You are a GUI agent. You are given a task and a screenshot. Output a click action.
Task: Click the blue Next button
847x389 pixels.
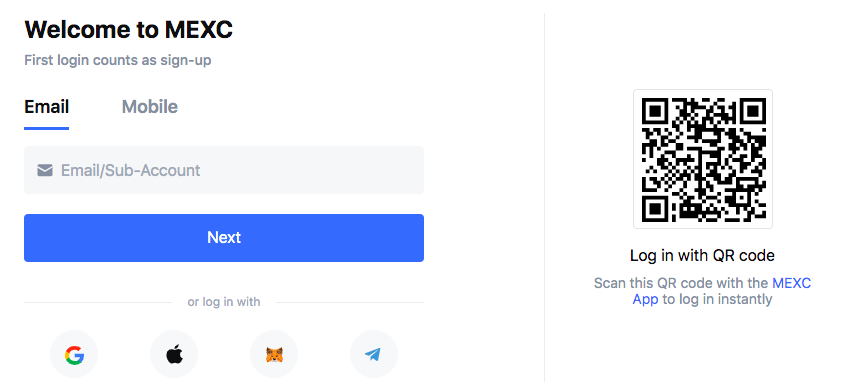[x=224, y=238]
